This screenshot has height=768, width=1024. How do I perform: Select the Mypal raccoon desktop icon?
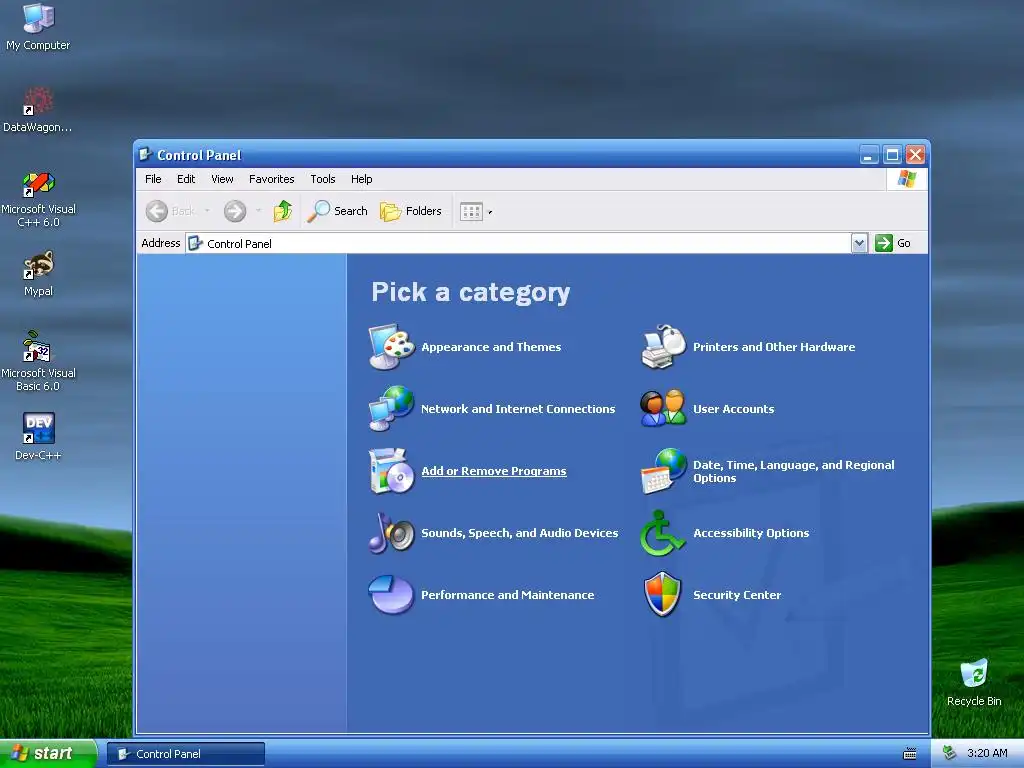(x=39, y=274)
